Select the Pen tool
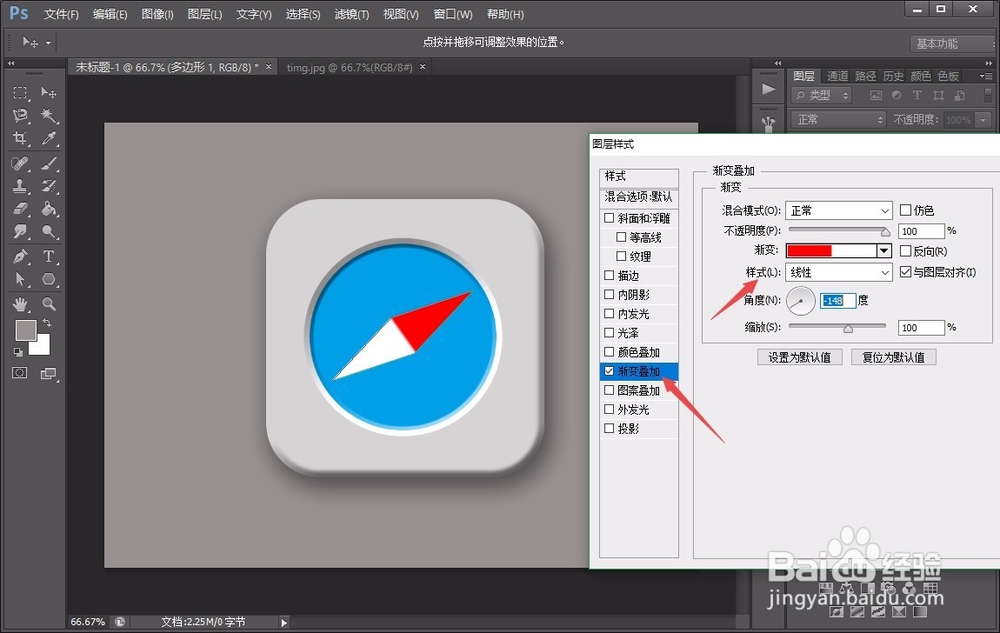 tap(20, 257)
